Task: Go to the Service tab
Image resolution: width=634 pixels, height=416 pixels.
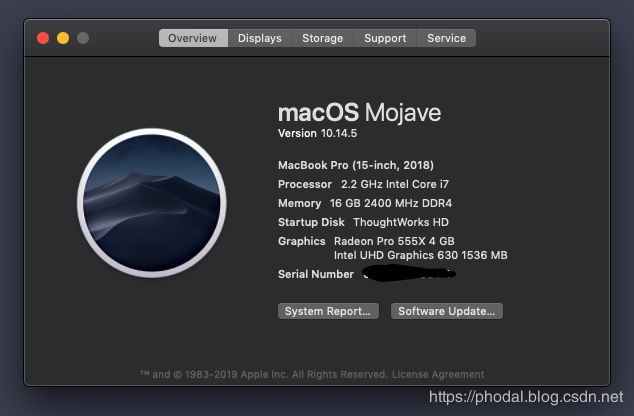Action: click(446, 38)
